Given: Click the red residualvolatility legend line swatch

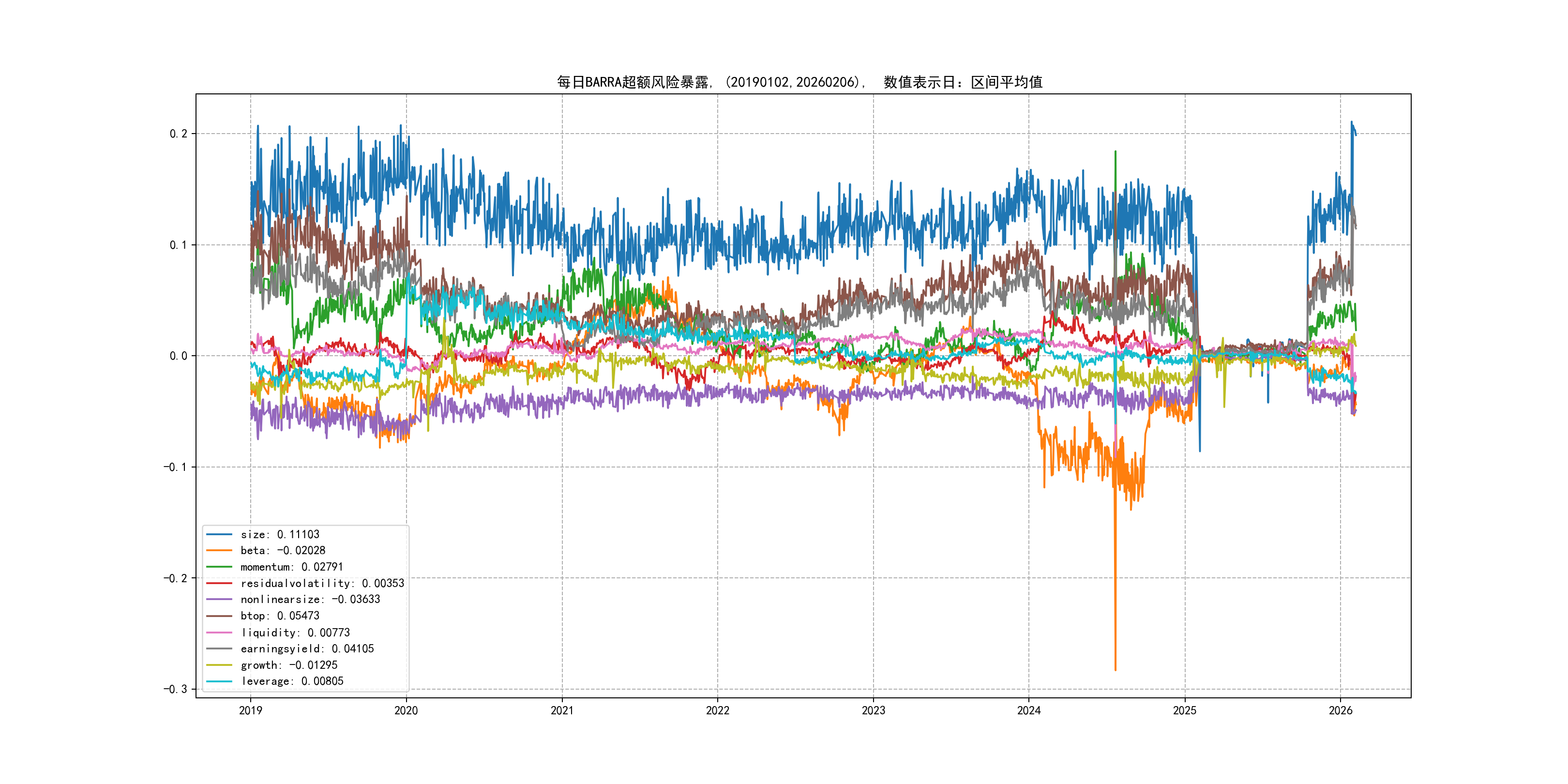Looking at the screenshot, I should [x=219, y=583].
